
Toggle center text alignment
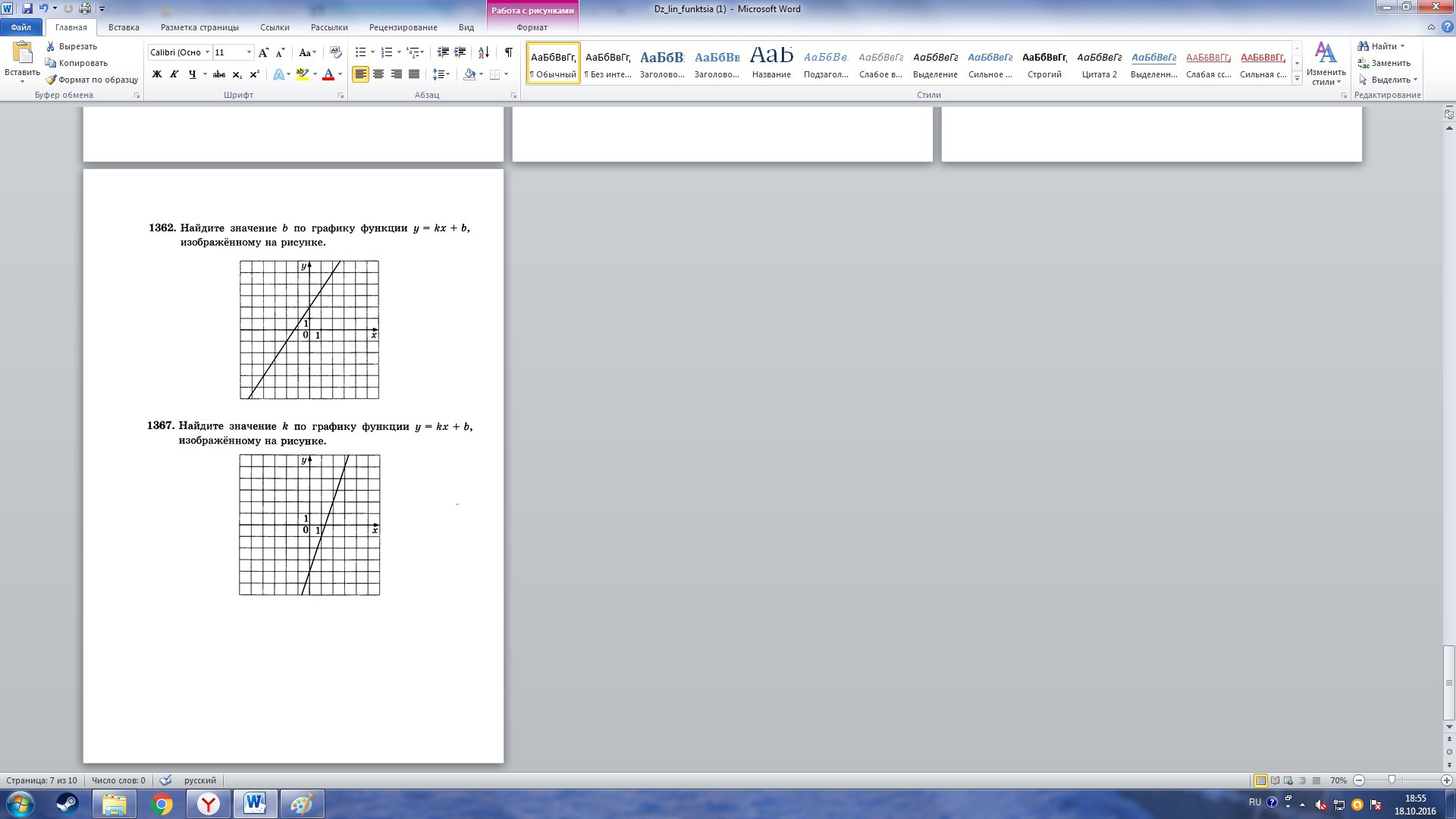point(378,74)
